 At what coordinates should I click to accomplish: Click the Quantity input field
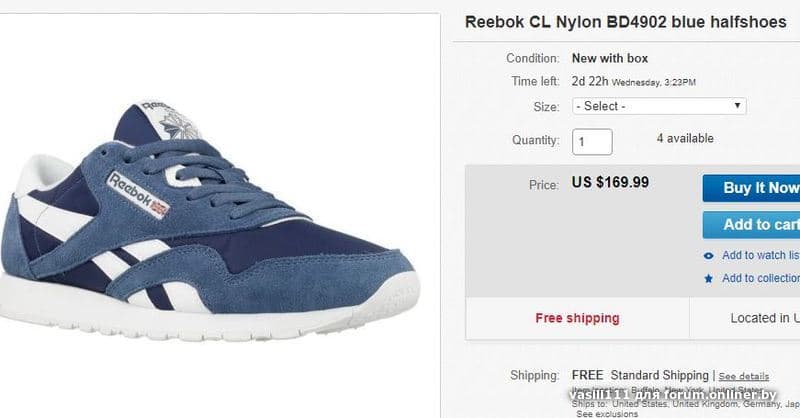pos(592,141)
